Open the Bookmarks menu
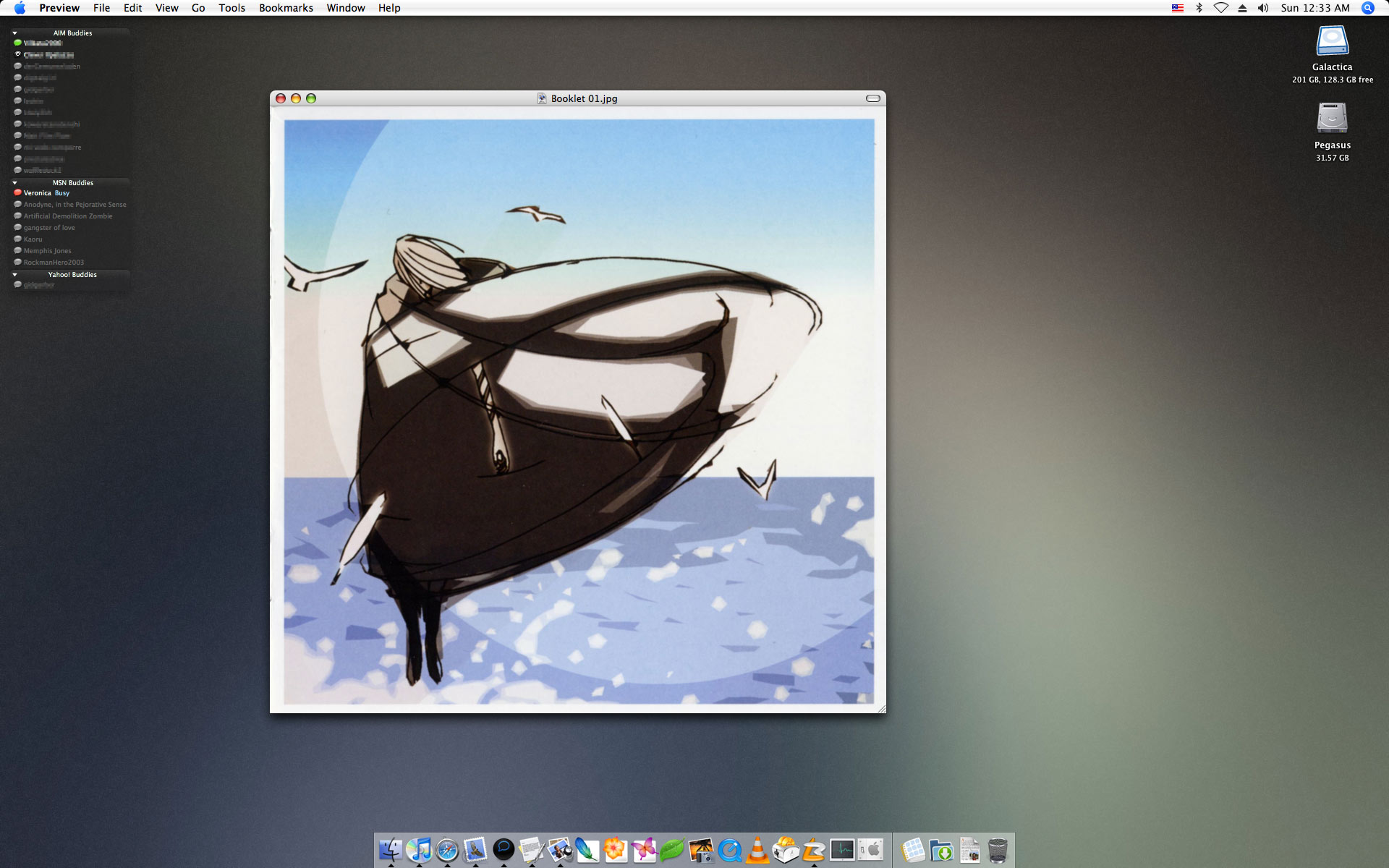Viewport: 1389px width, 868px height. point(286,8)
